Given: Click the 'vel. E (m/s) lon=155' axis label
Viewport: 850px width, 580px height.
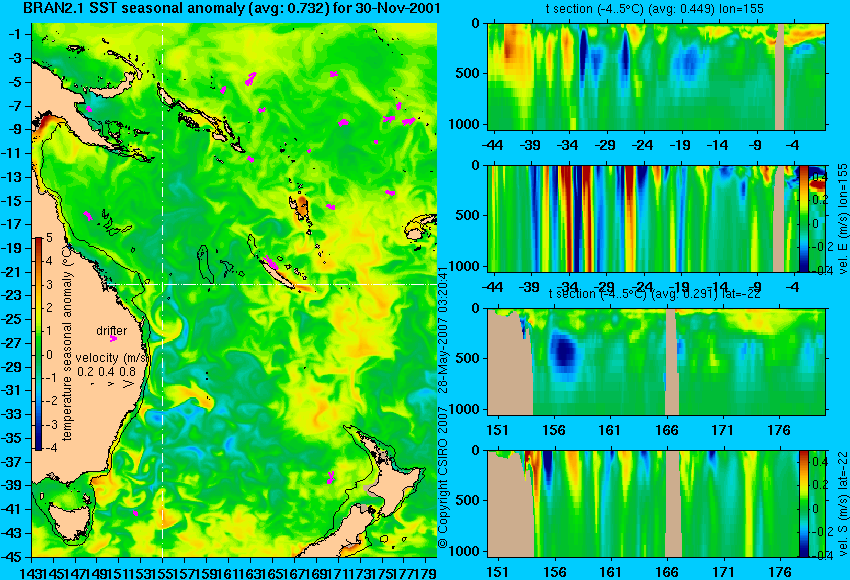Looking at the screenshot, I should tap(842, 219).
